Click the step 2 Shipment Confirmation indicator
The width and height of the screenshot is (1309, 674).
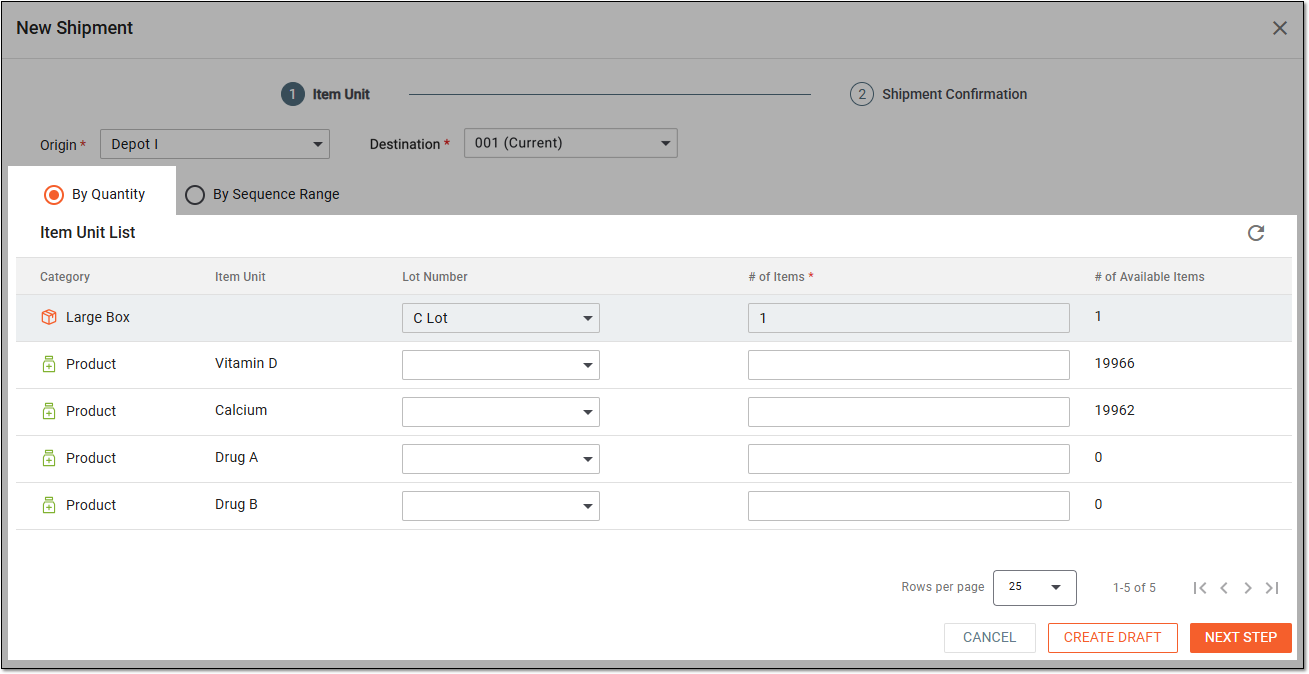[x=939, y=94]
